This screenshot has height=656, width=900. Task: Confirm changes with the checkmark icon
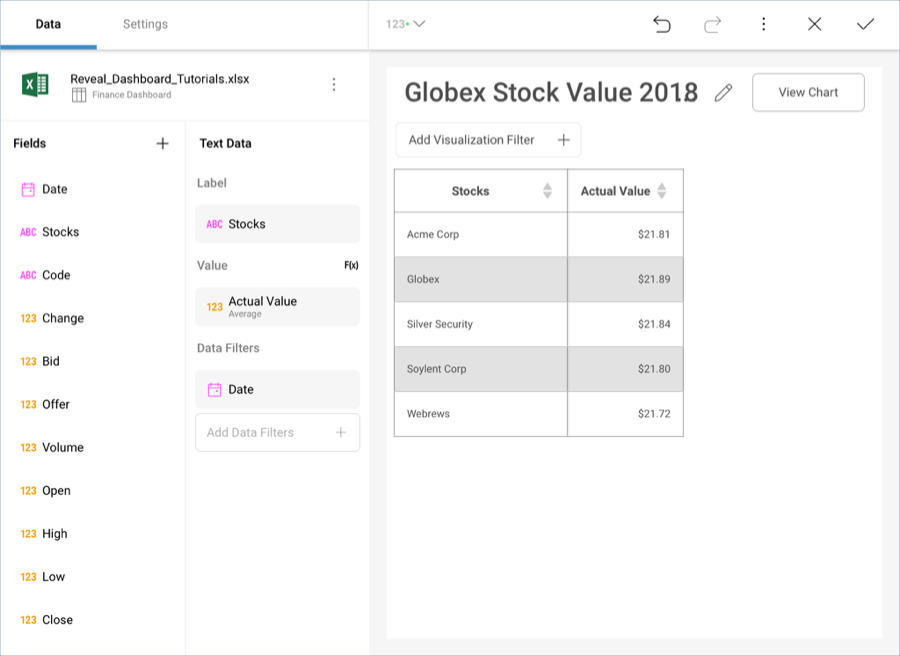tap(865, 24)
